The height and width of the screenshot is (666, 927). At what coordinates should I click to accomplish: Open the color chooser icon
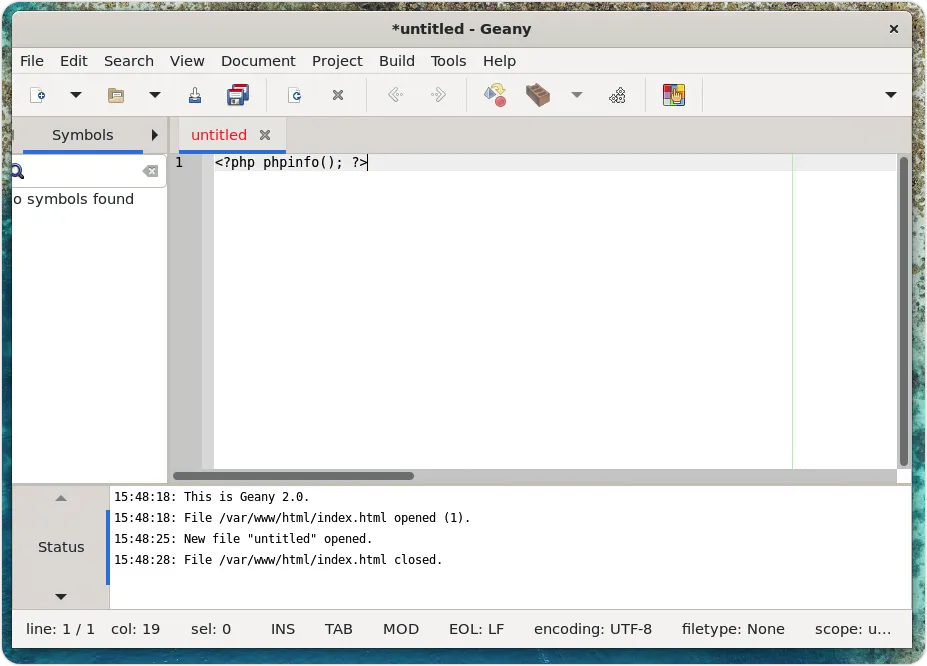click(674, 95)
